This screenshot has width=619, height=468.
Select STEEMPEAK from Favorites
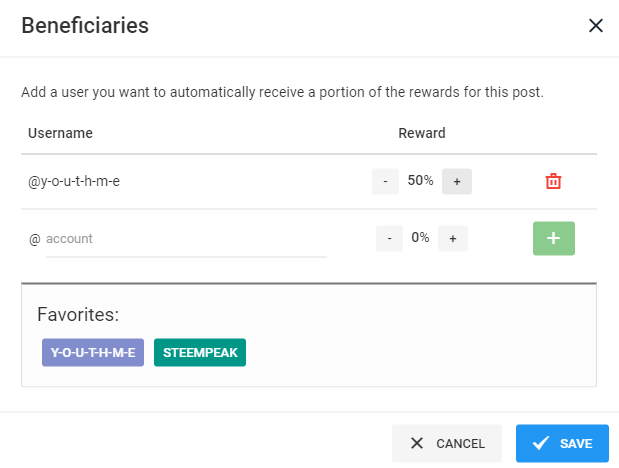[x=200, y=352]
